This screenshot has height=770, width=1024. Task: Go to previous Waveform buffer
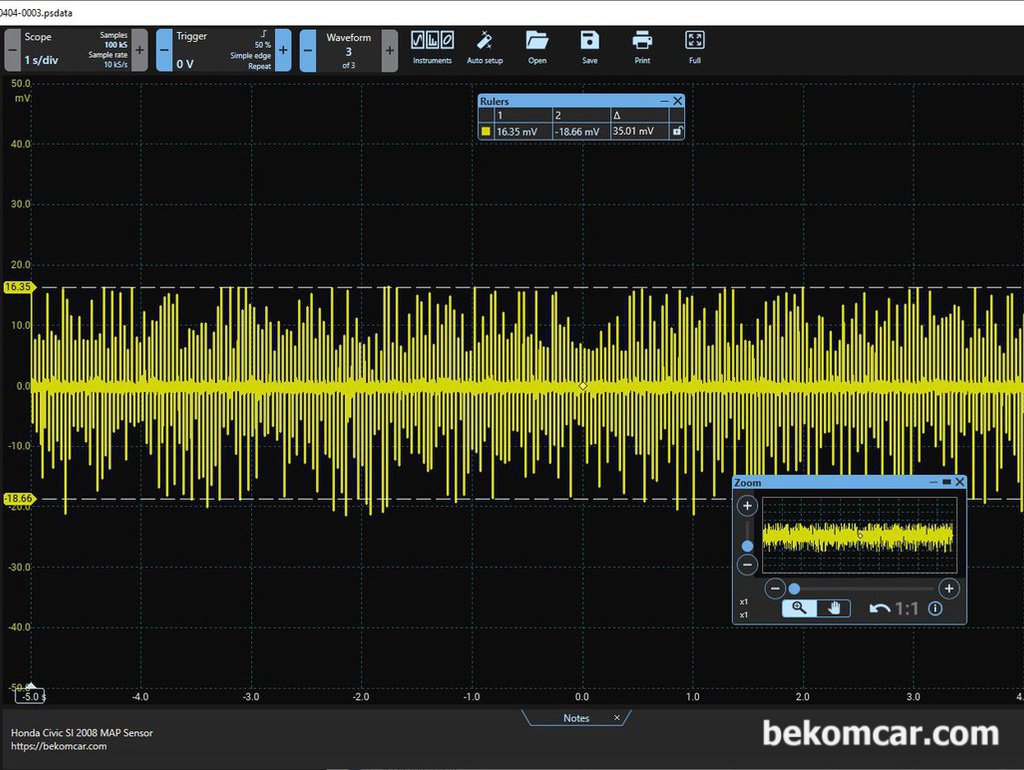pos(308,50)
